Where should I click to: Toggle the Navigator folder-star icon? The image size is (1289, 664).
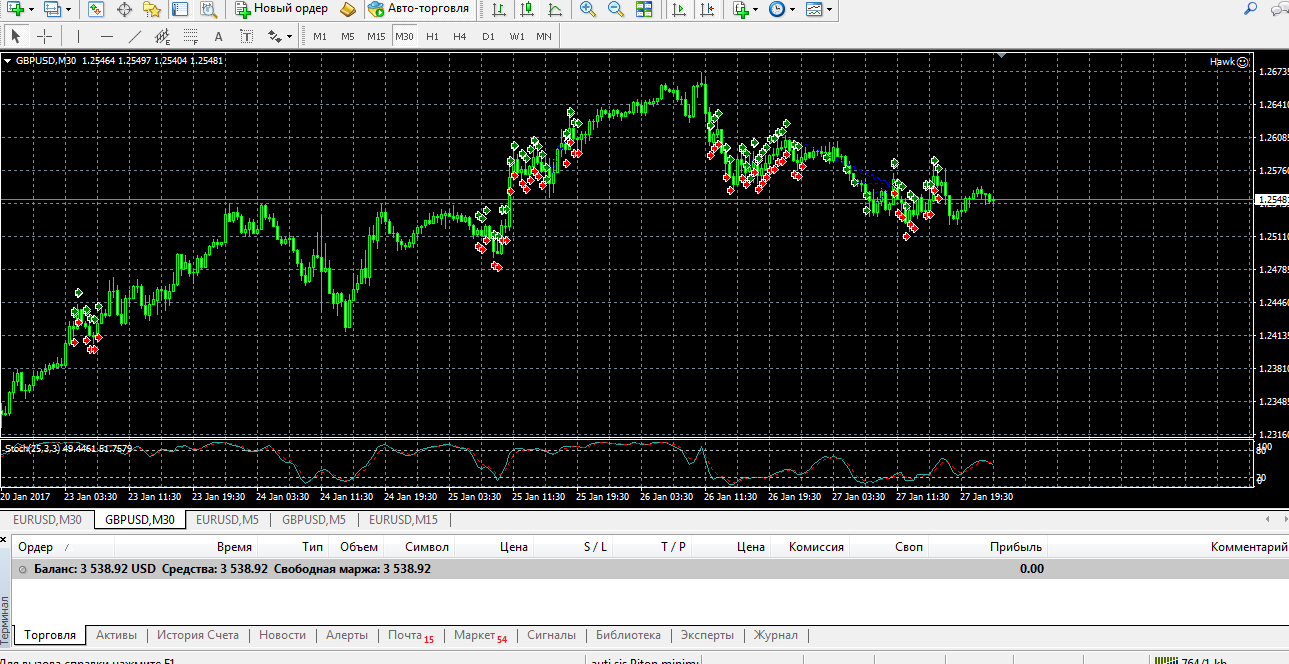point(152,9)
